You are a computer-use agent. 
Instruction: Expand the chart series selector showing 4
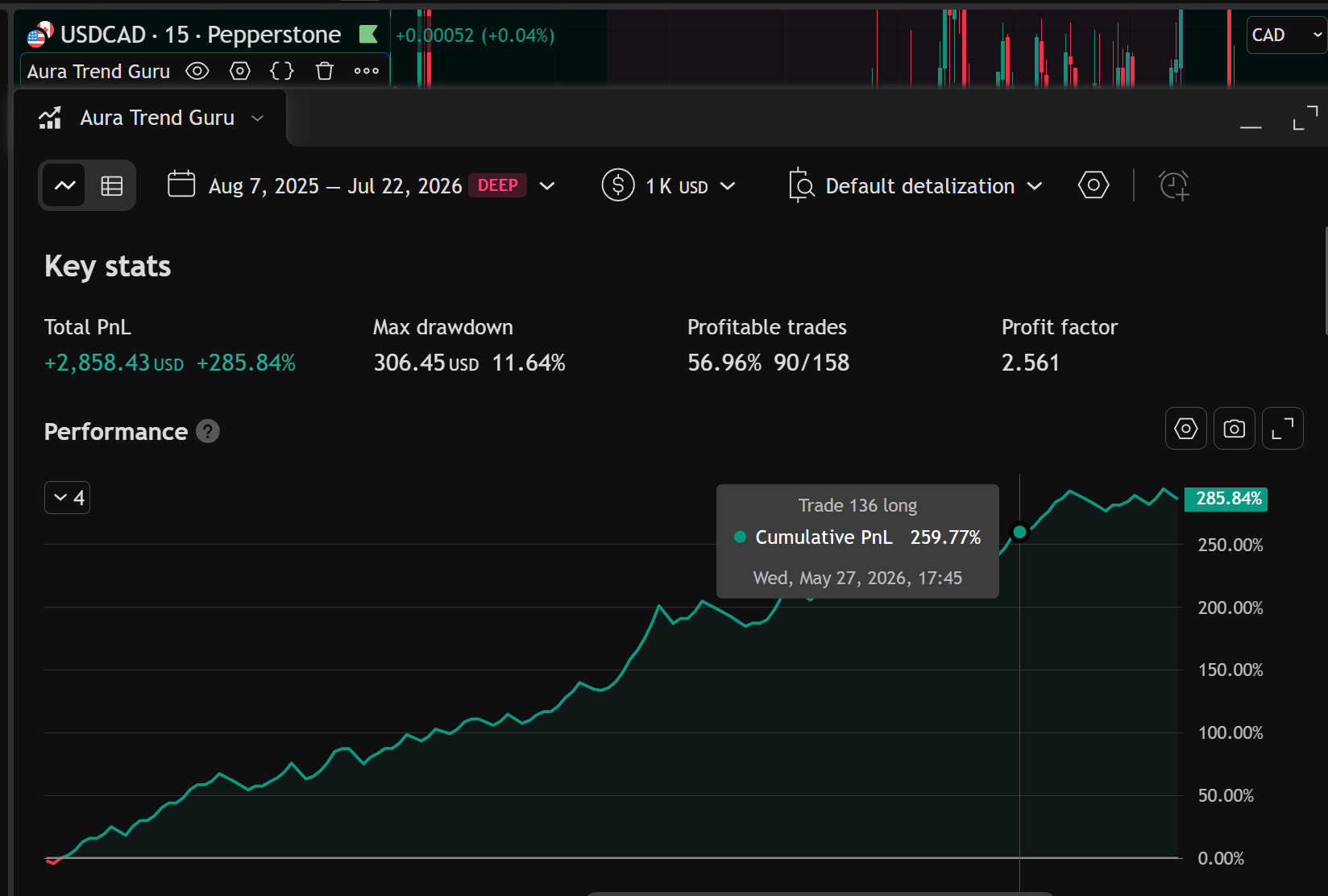68,498
